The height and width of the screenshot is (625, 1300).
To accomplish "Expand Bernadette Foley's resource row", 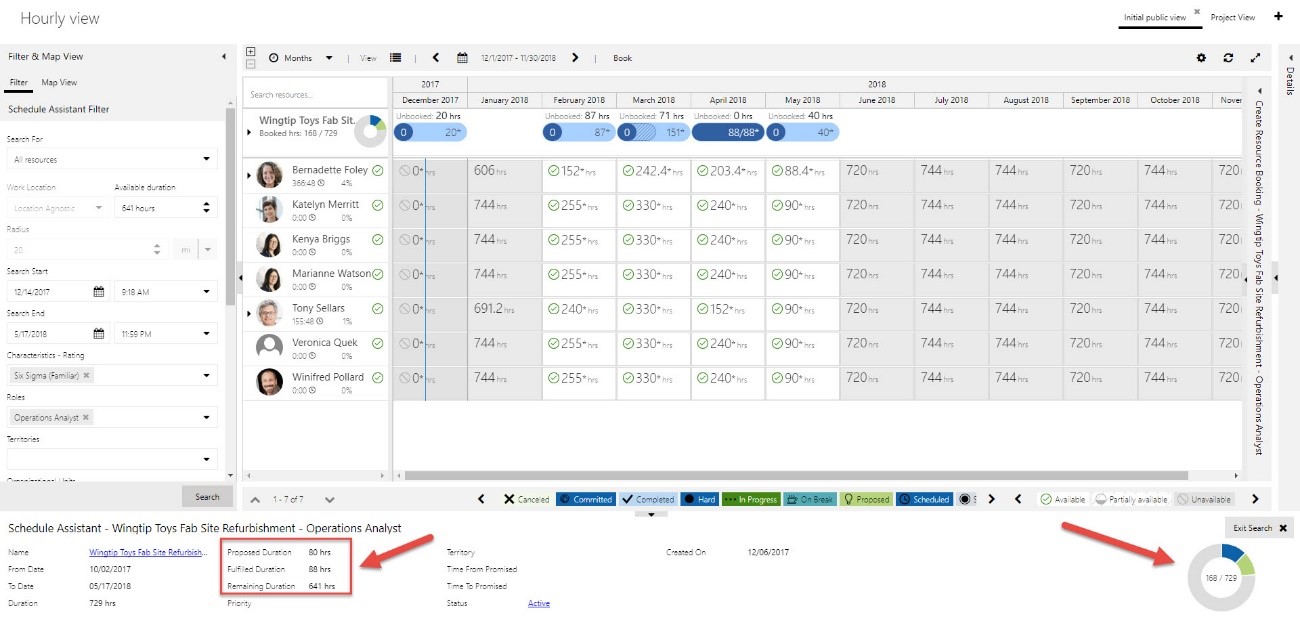I will pos(248,176).
